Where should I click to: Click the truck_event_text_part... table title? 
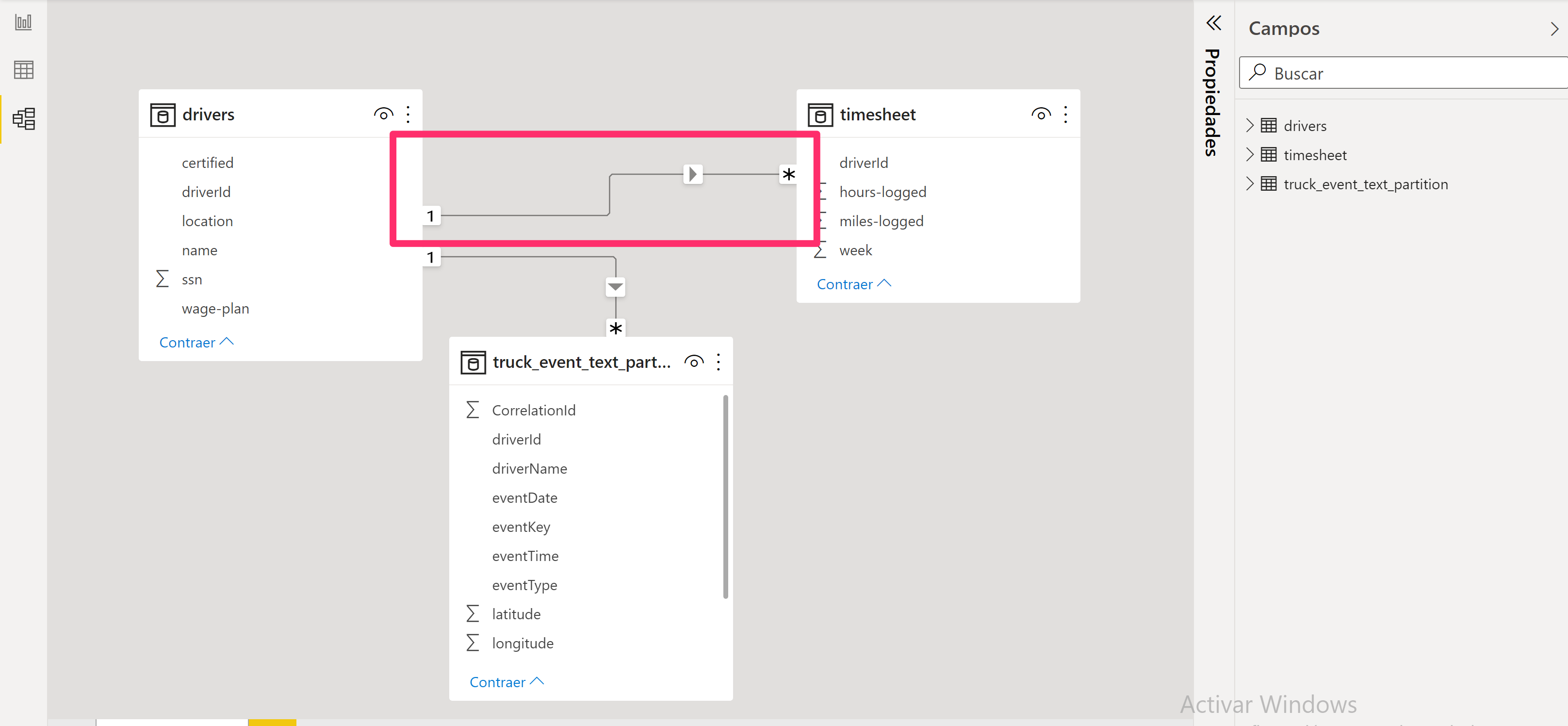coord(581,363)
